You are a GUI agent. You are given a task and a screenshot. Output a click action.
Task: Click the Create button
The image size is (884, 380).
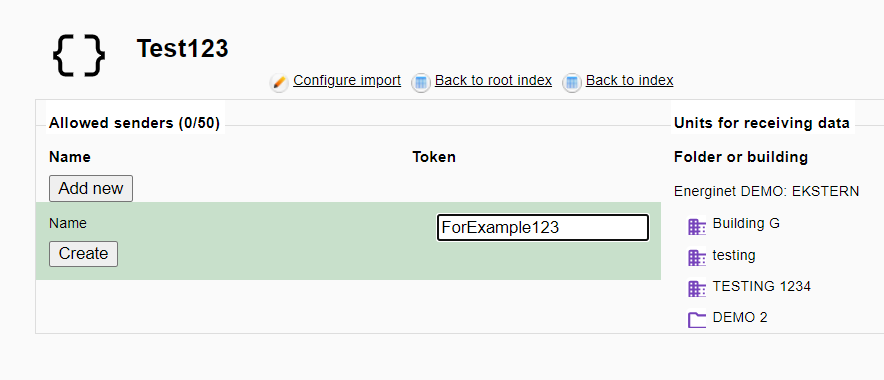click(83, 254)
